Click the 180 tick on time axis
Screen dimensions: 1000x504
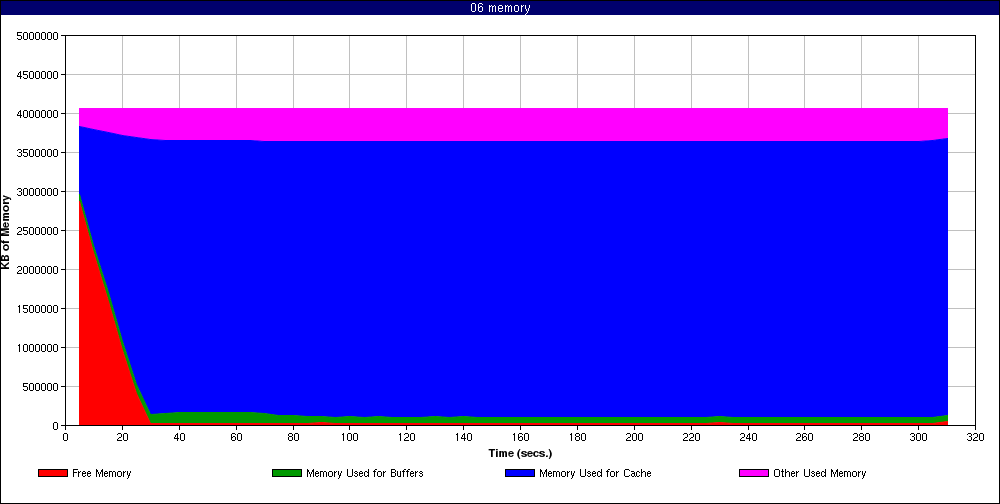(x=577, y=438)
